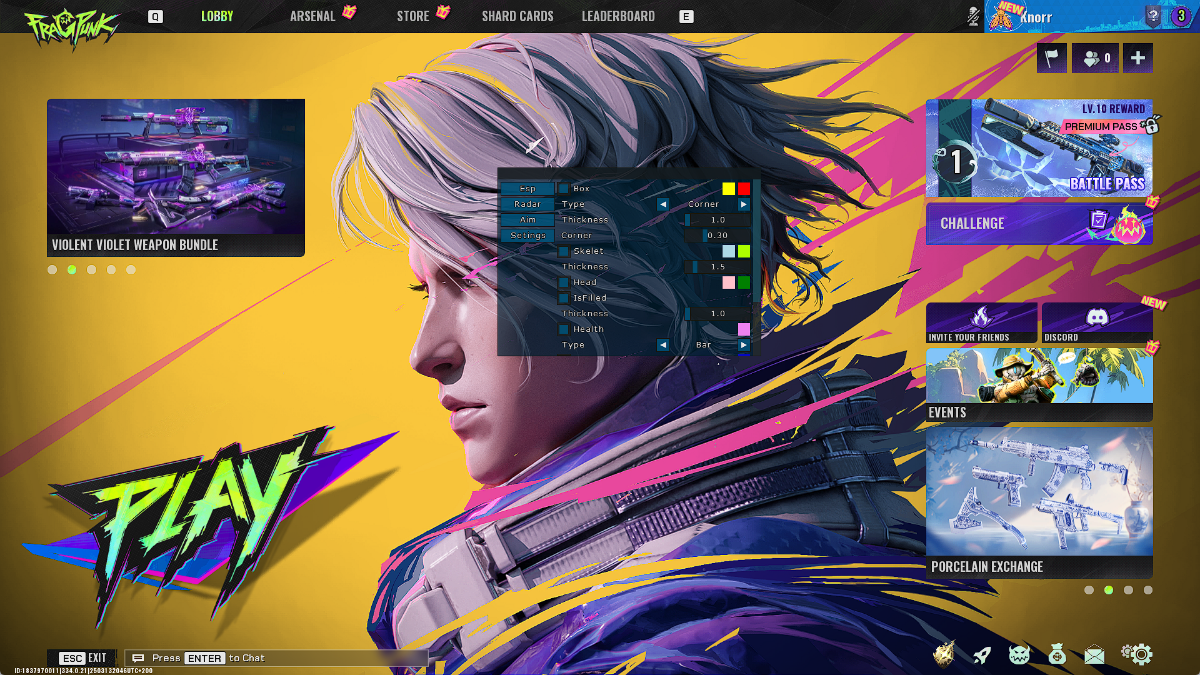
Task: Select the Esp tab in the overlay
Action: (x=527, y=188)
